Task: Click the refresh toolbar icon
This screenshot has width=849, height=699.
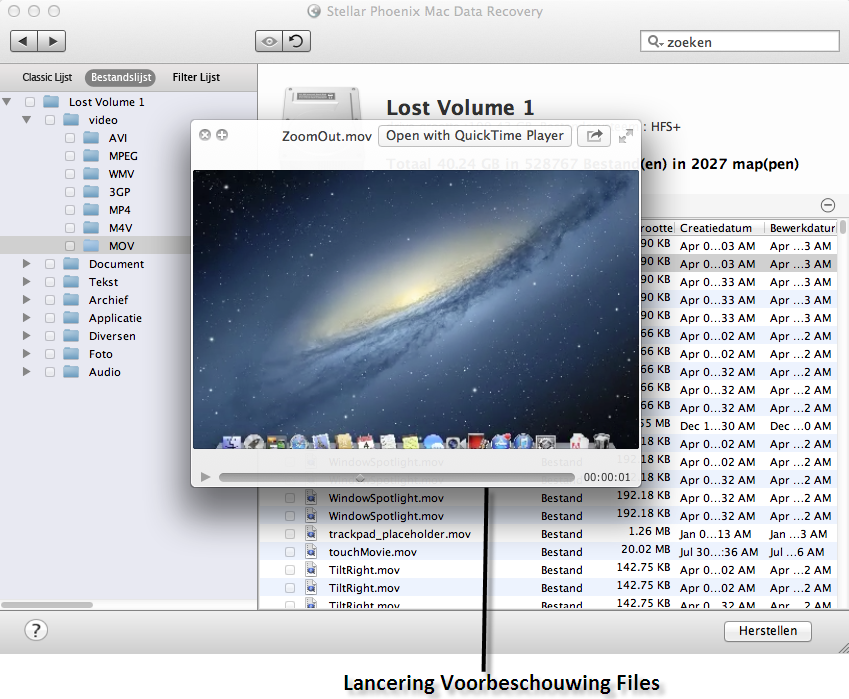Action: 297,41
